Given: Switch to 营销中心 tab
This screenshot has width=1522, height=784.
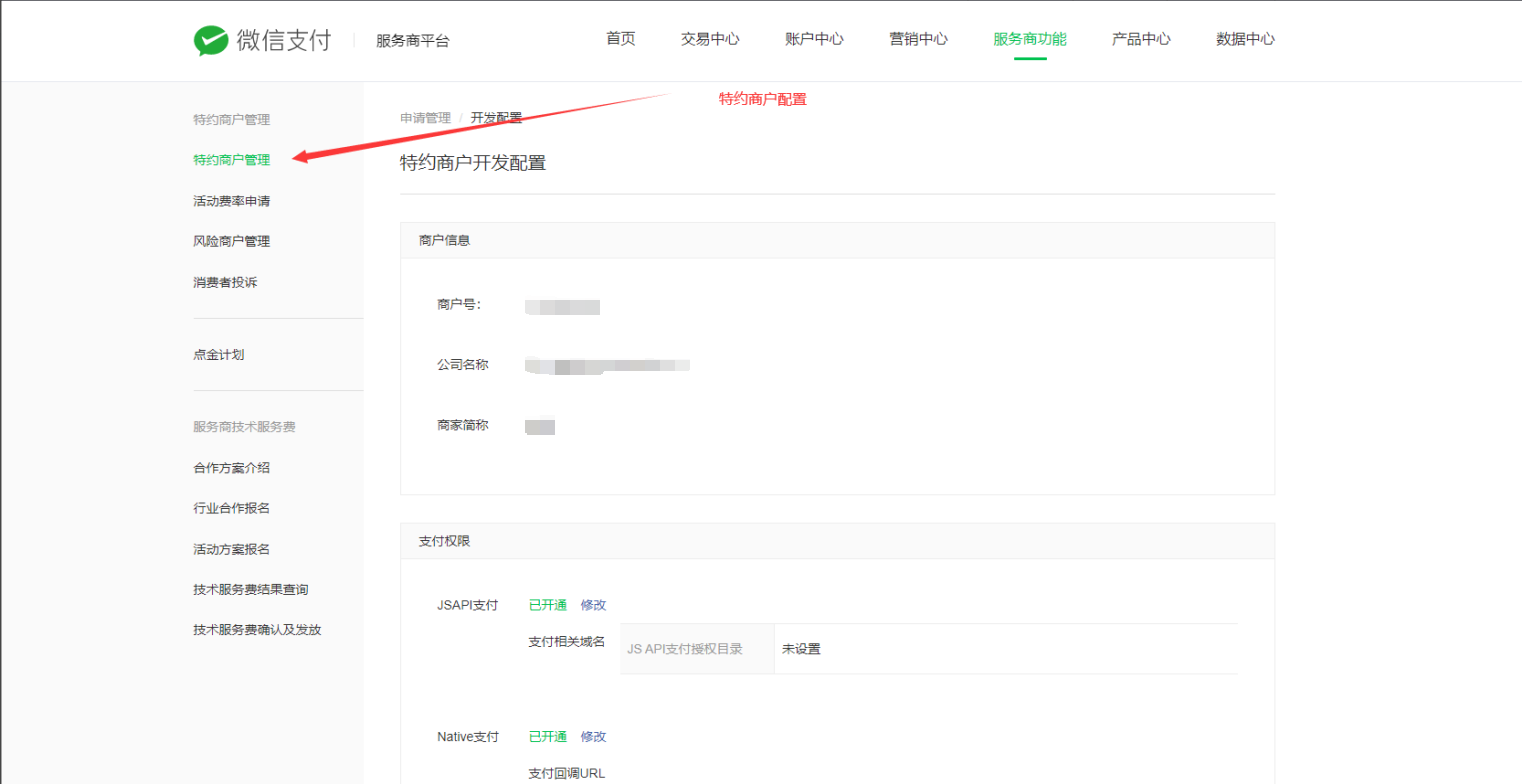Looking at the screenshot, I should 918,39.
